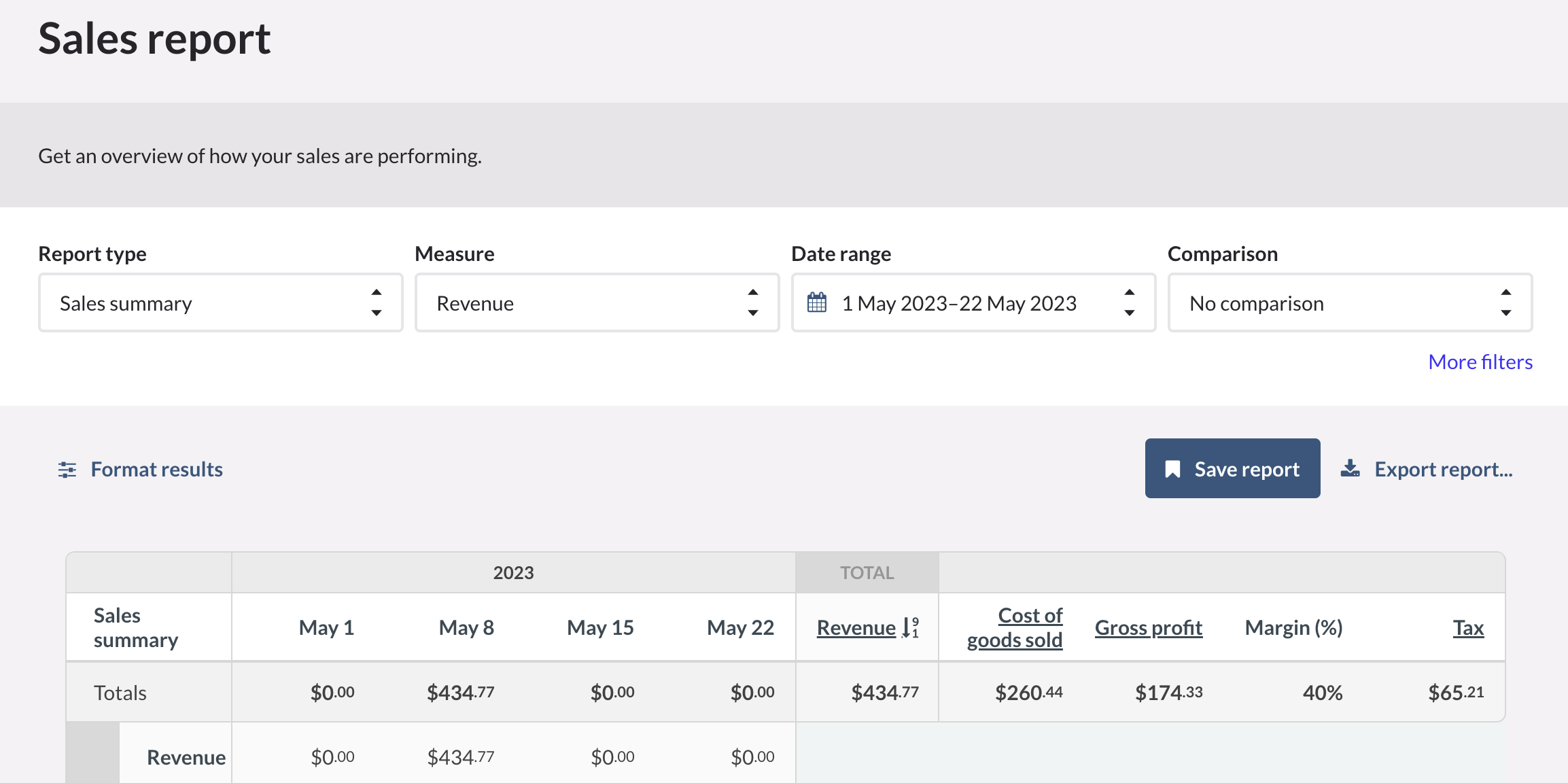Sort table by Tax column
This screenshot has height=783, width=1568.
point(1468,627)
